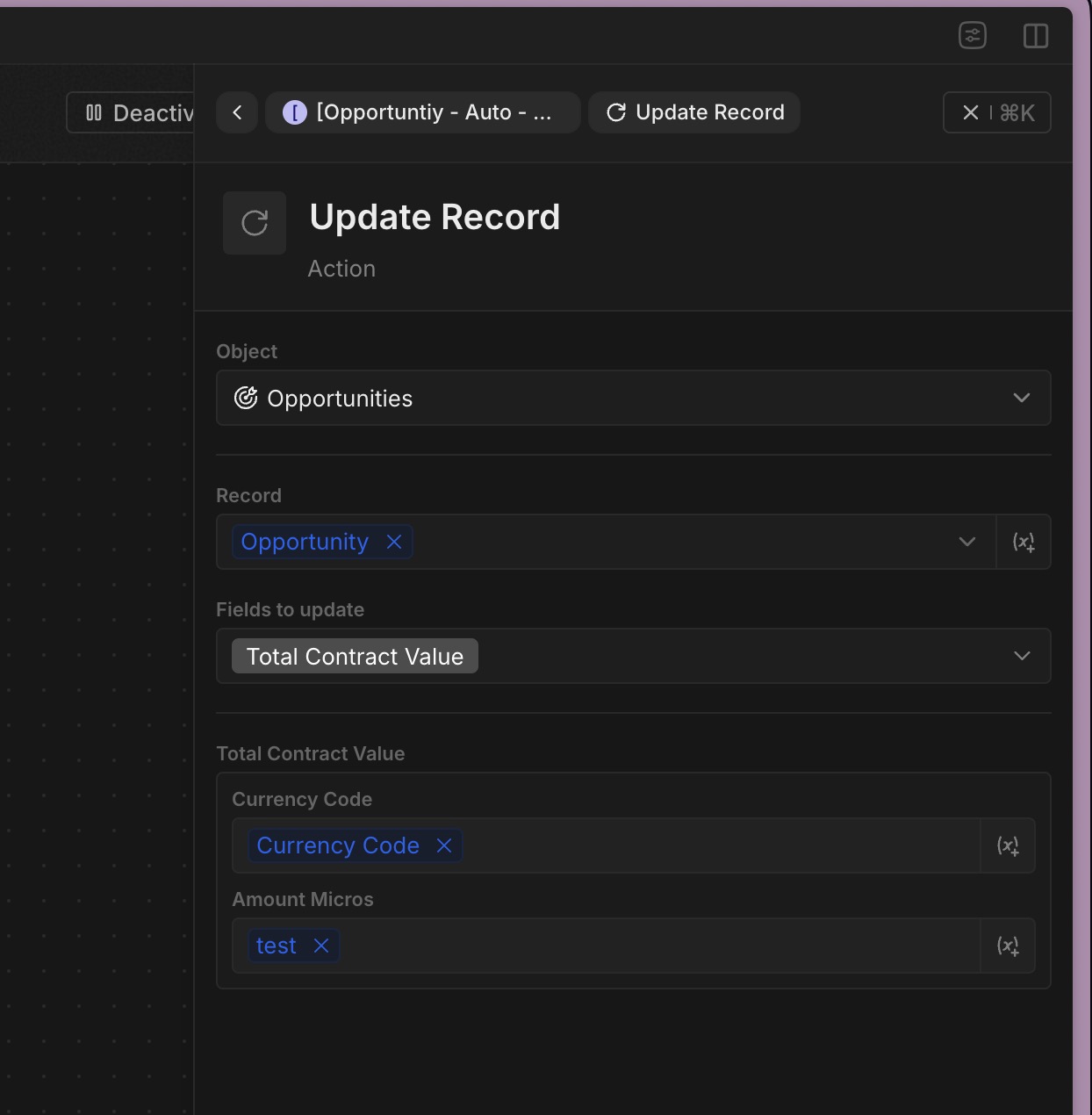1092x1115 pixels.
Task: Toggle the side panel layout icon
Action: tap(1036, 35)
